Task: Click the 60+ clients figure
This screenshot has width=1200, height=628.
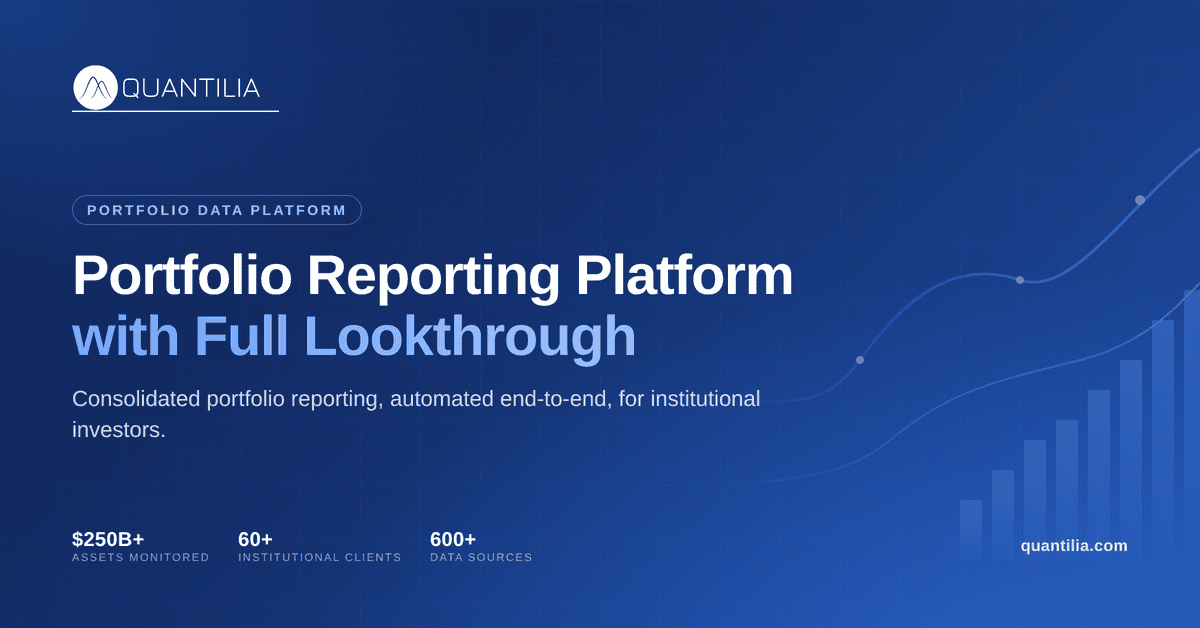Action: point(255,539)
